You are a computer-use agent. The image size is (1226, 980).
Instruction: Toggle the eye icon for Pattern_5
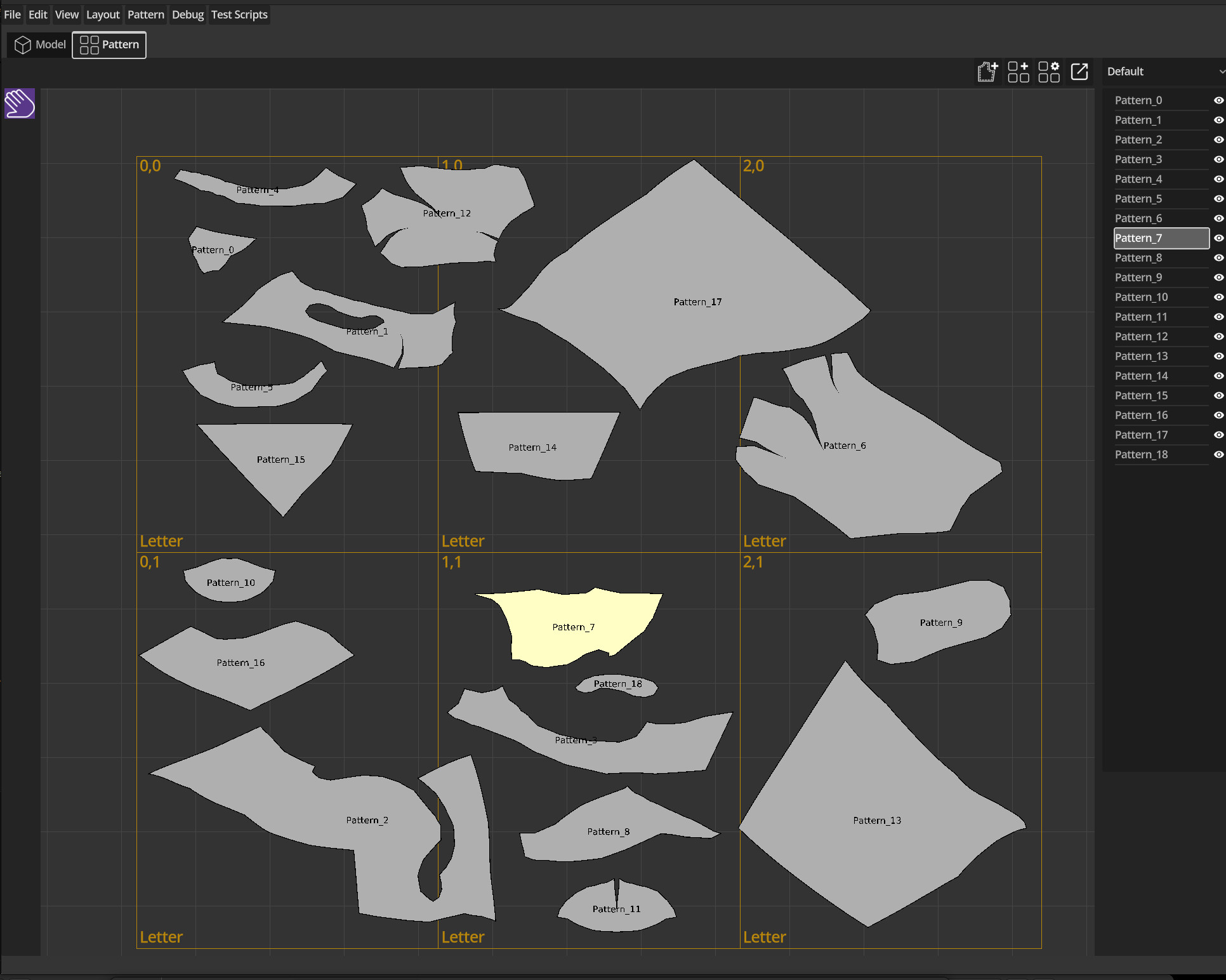(x=1218, y=199)
